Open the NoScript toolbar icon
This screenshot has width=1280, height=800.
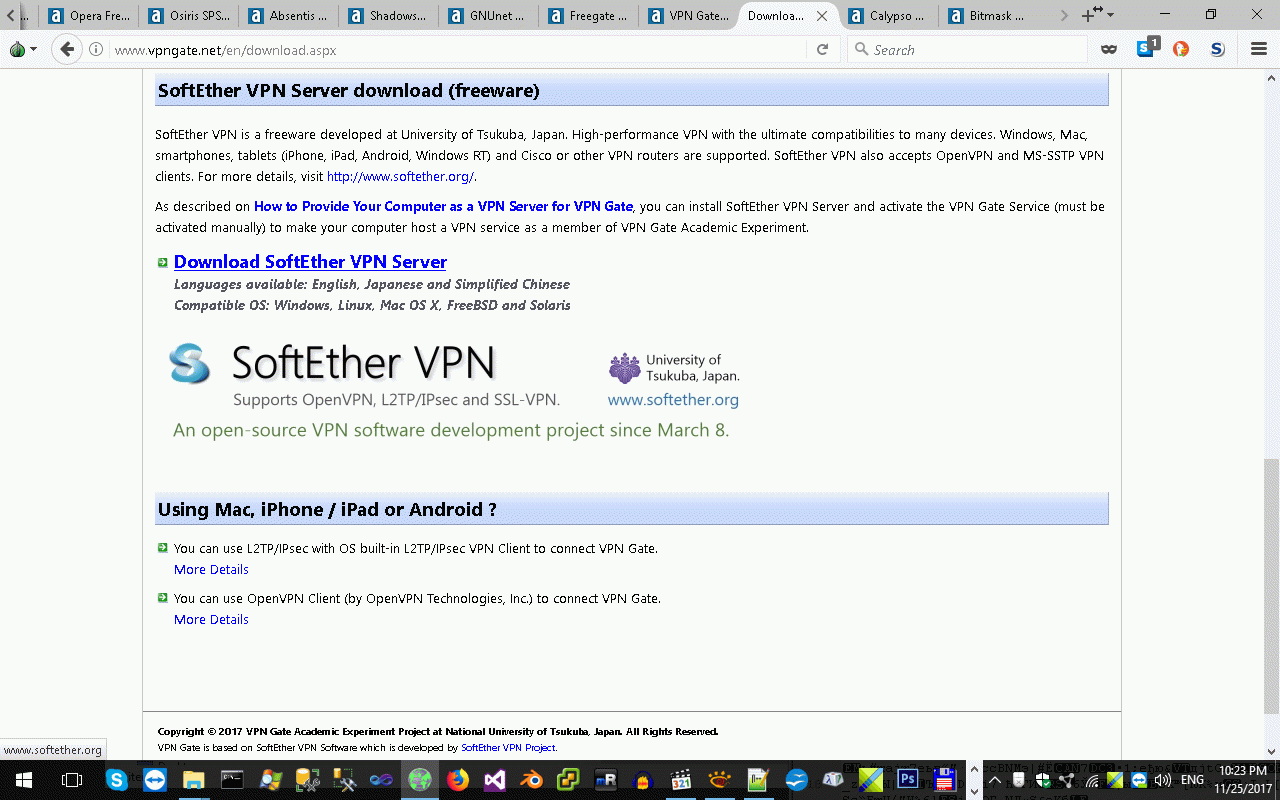(1217, 49)
